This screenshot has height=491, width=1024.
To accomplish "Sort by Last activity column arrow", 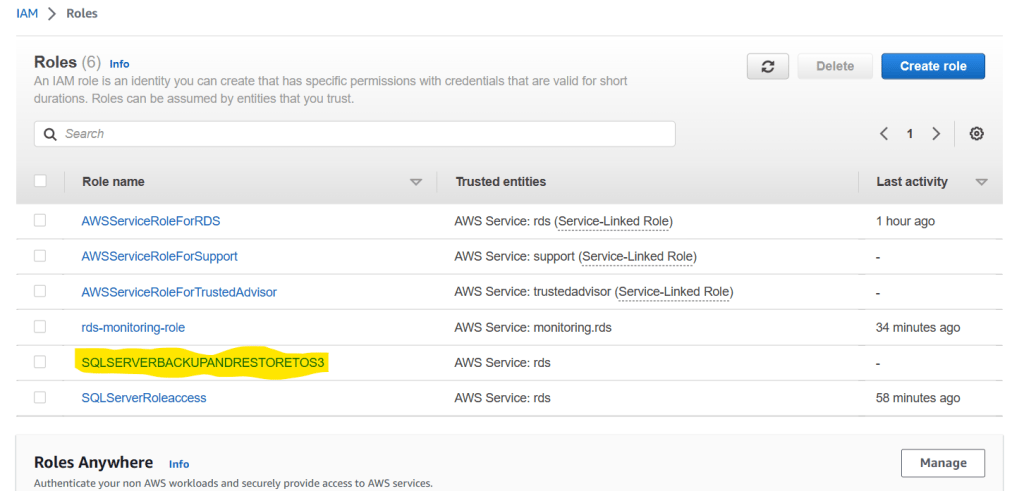I will (x=981, y=182).
